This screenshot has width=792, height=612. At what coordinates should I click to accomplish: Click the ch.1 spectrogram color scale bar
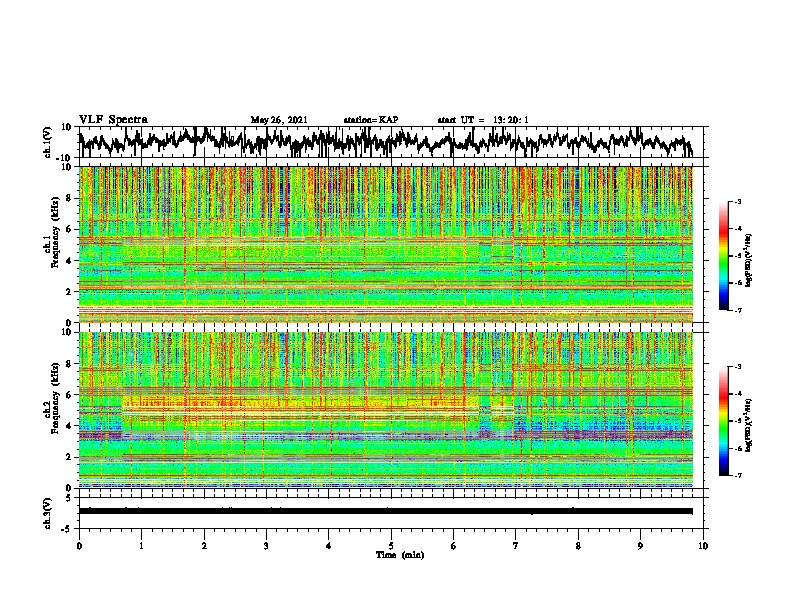723,256
